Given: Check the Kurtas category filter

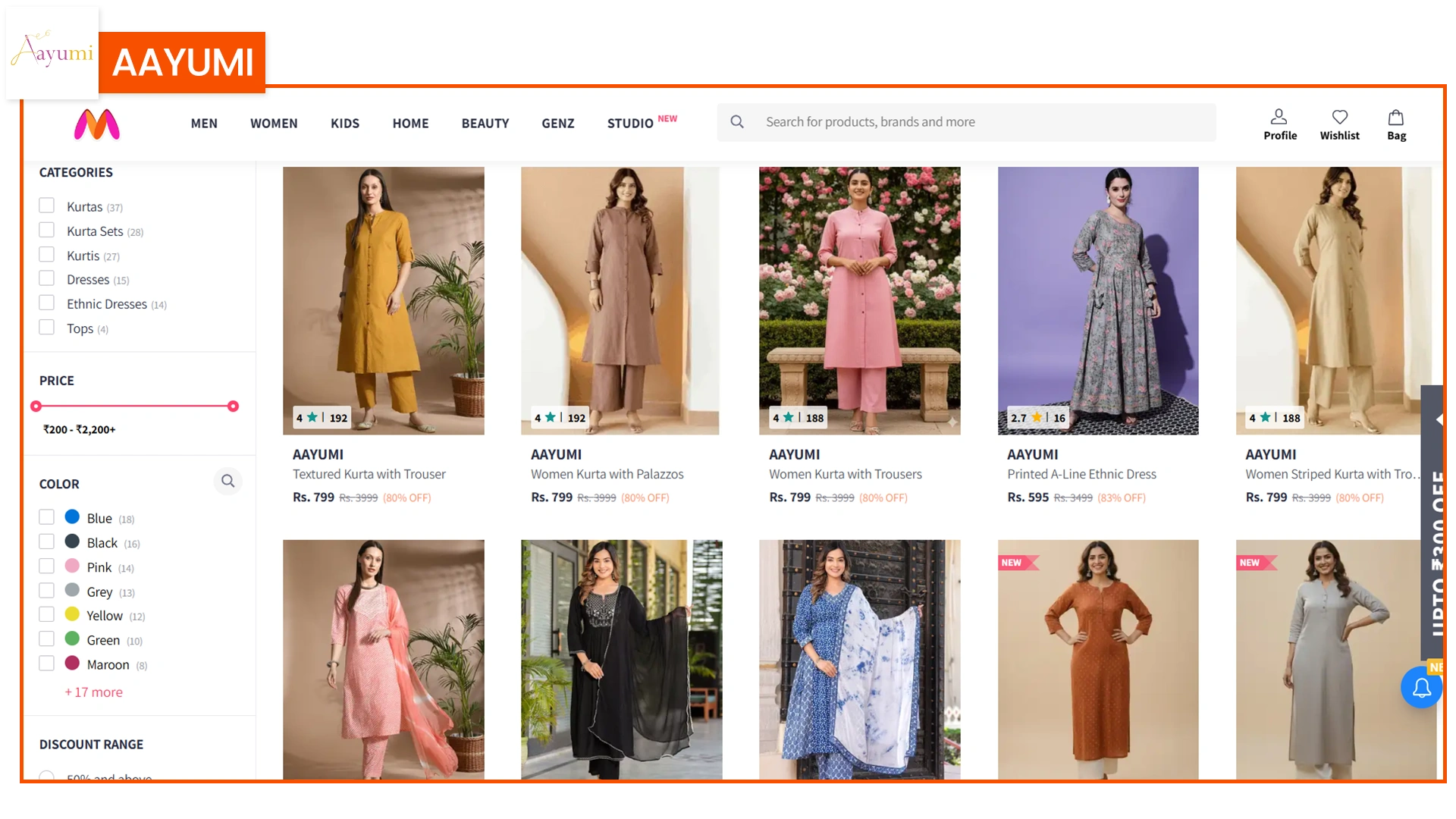Looking at the screenshot, I should coord(47,206).
